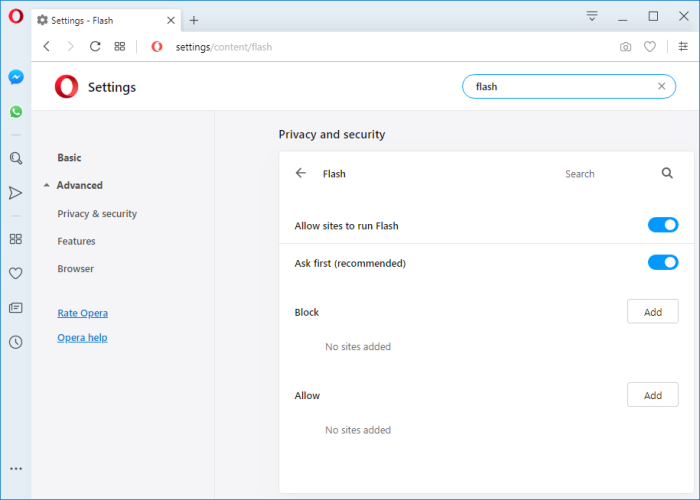Open a new tab with plus button

194,21
